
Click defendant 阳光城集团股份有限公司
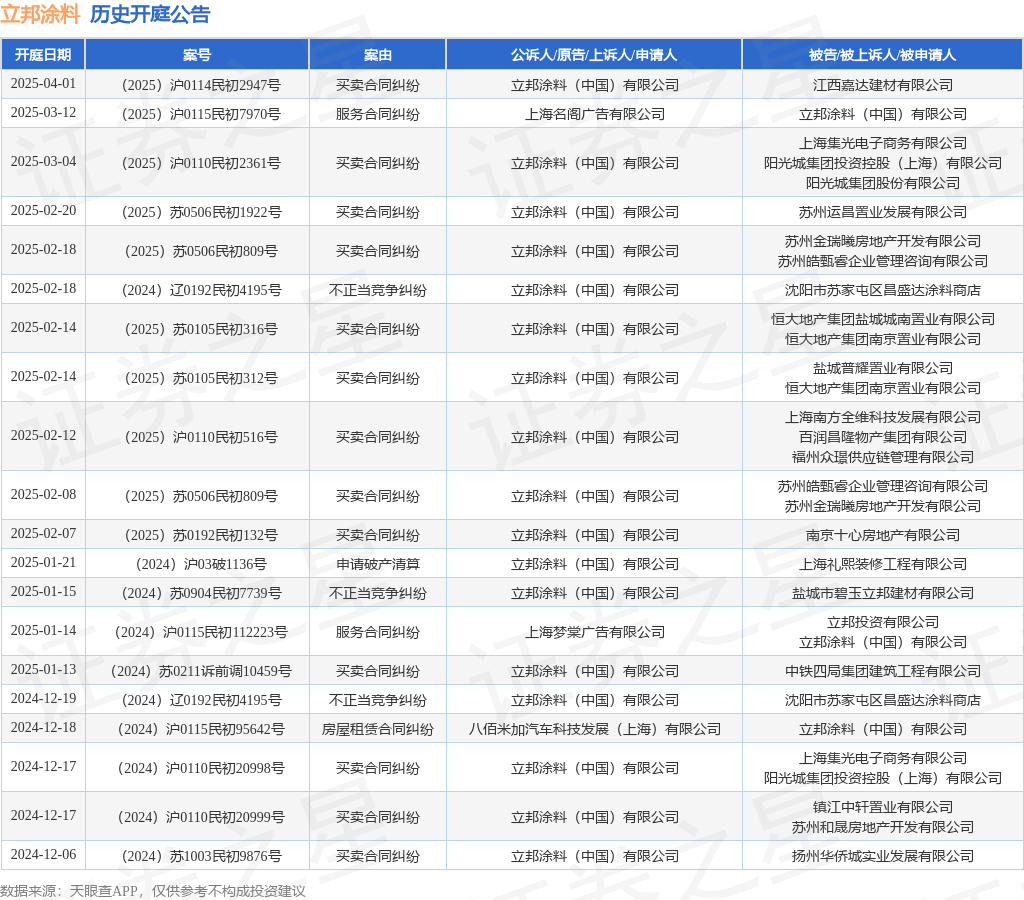(x=882, y=183)
